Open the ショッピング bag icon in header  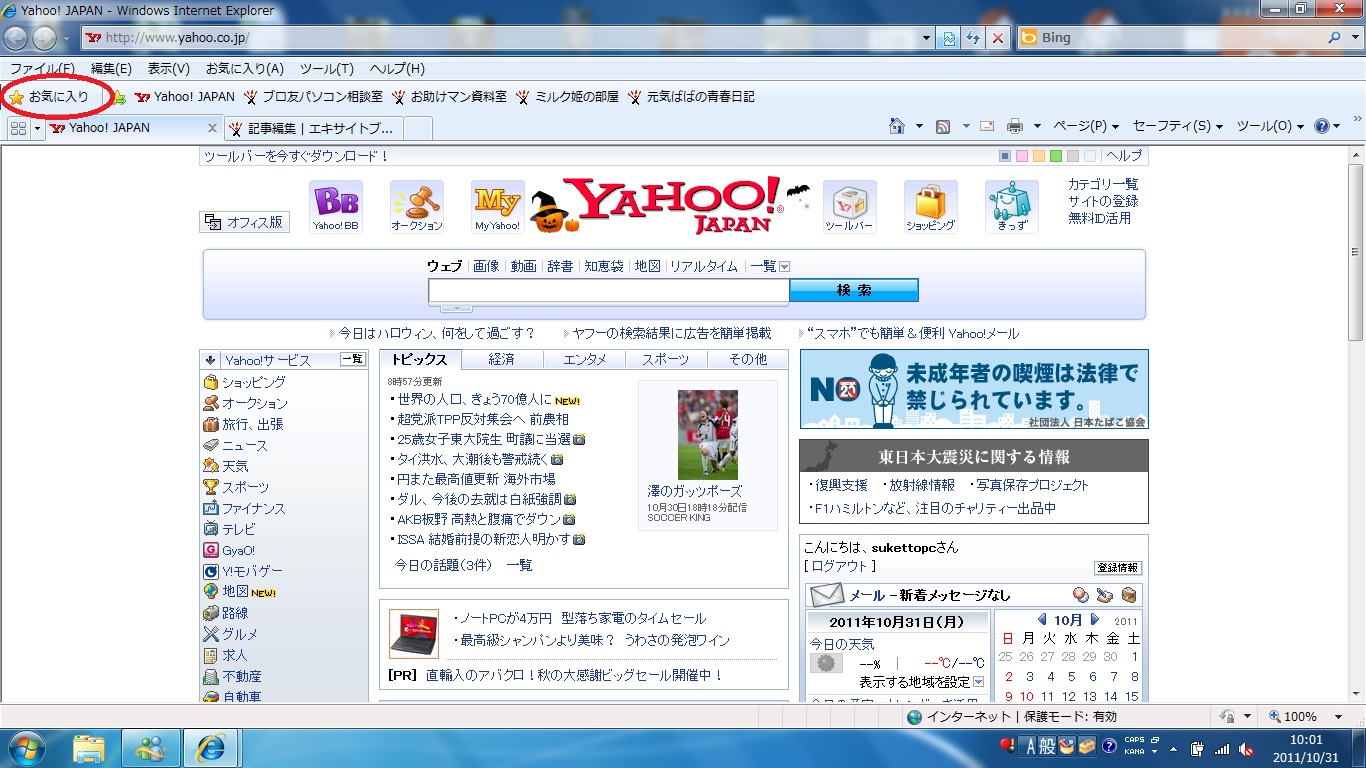point(930,206)
